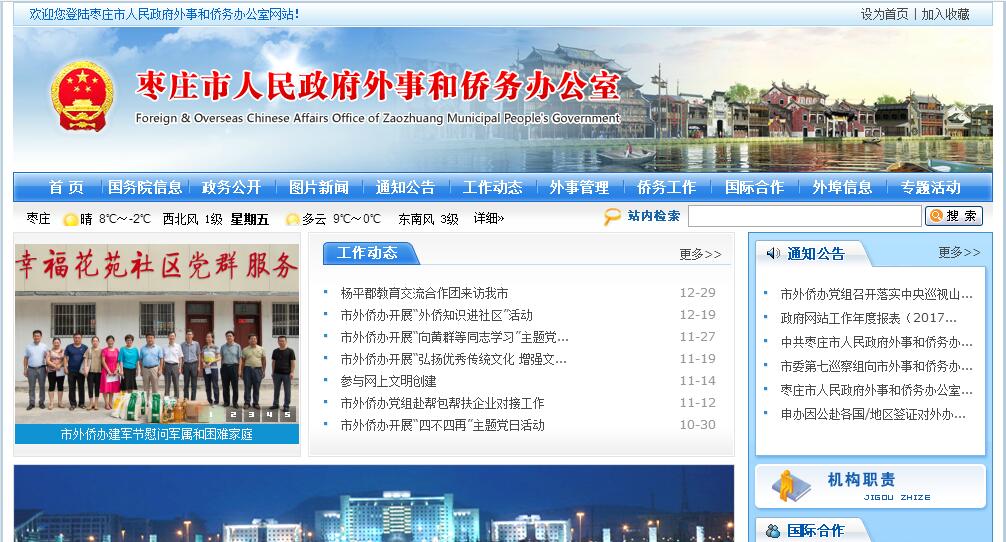This screenshot has width=1006, height=542.
Task: Click the magnifier icon beside 站内检索
Action: [x=612, y=217]
